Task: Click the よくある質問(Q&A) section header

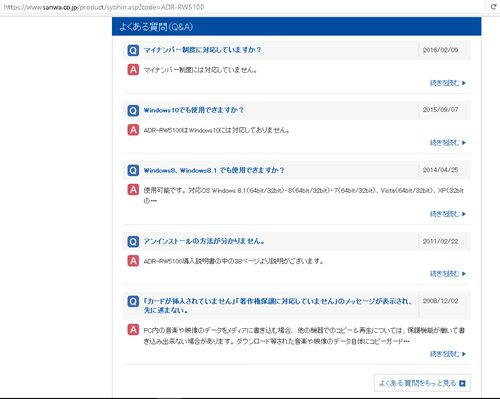Action: point(297,27)
